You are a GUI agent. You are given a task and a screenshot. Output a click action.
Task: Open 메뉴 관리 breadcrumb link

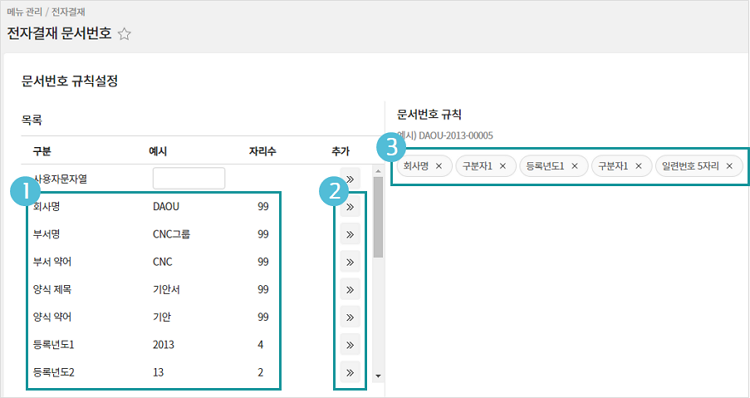click(24, 11)
